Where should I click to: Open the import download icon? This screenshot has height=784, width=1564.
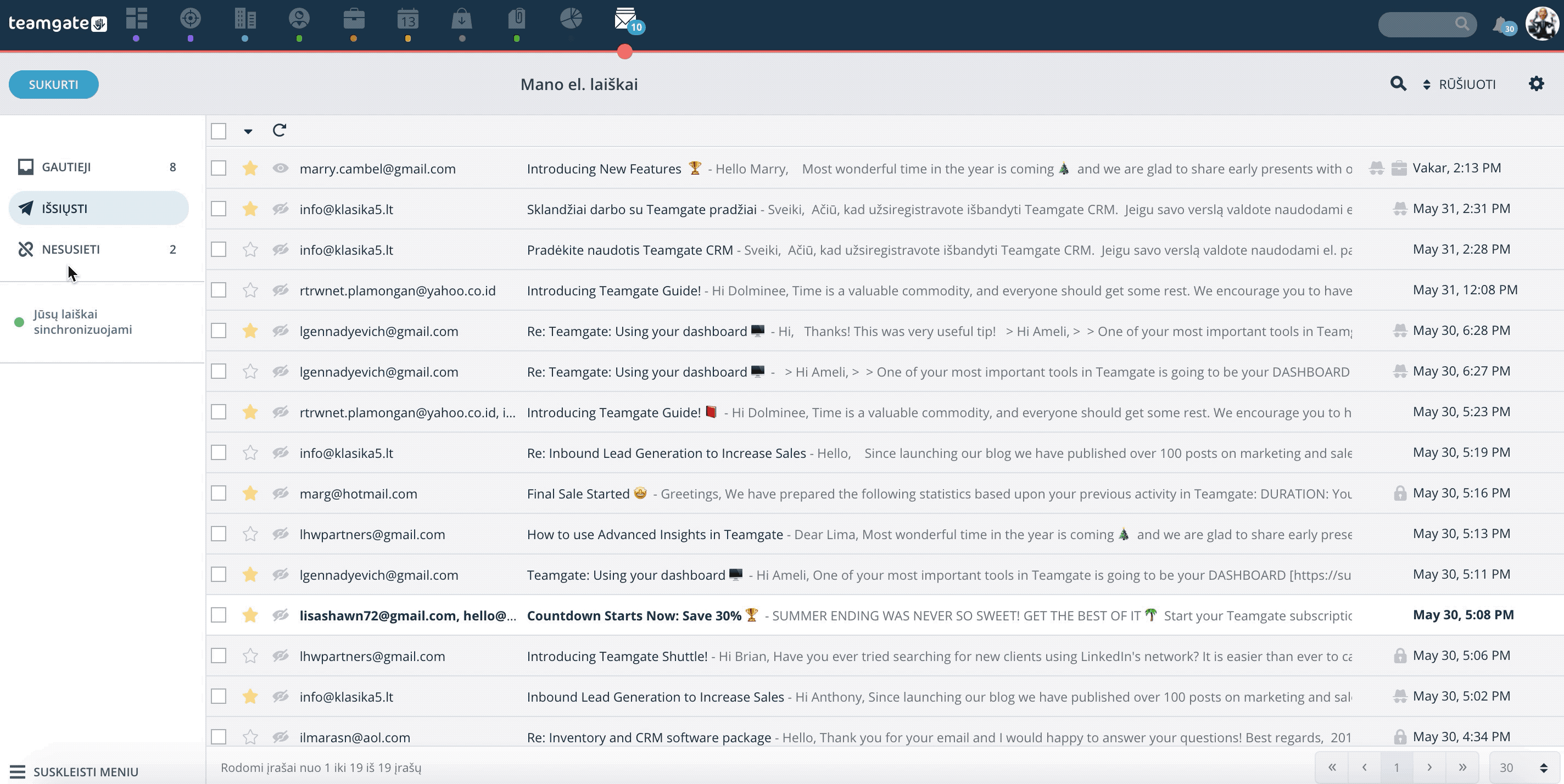[x=462, y=19]
